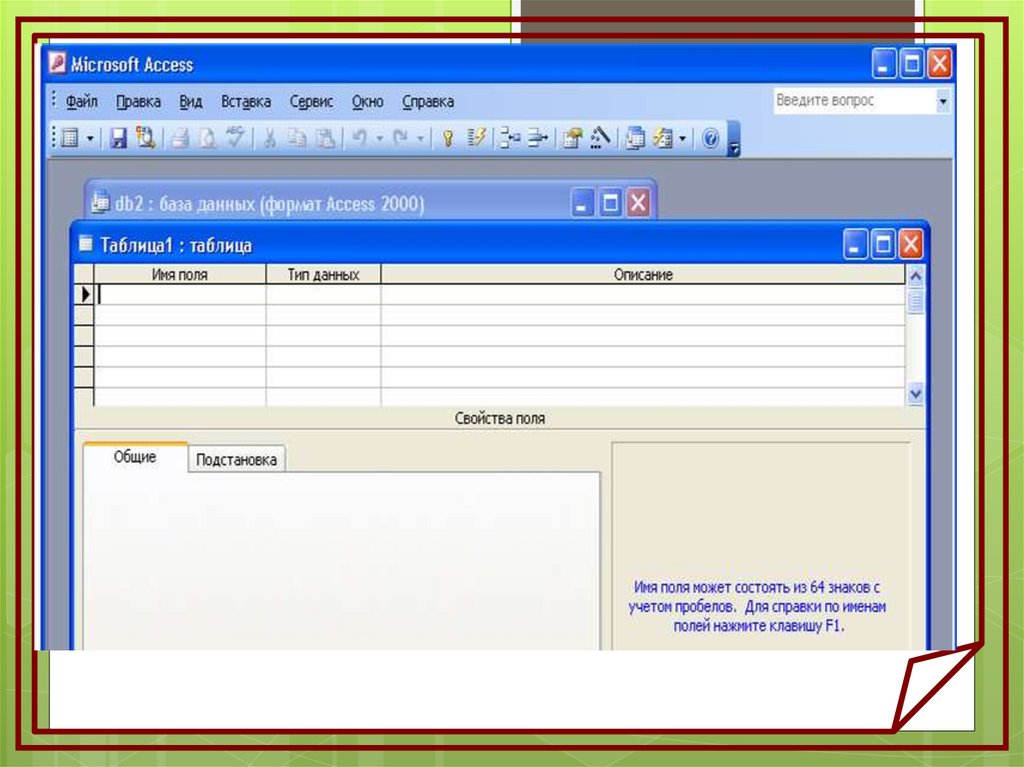Open the help question box dropdown arrow
The image size is (1024, 767).
point(943,101)
